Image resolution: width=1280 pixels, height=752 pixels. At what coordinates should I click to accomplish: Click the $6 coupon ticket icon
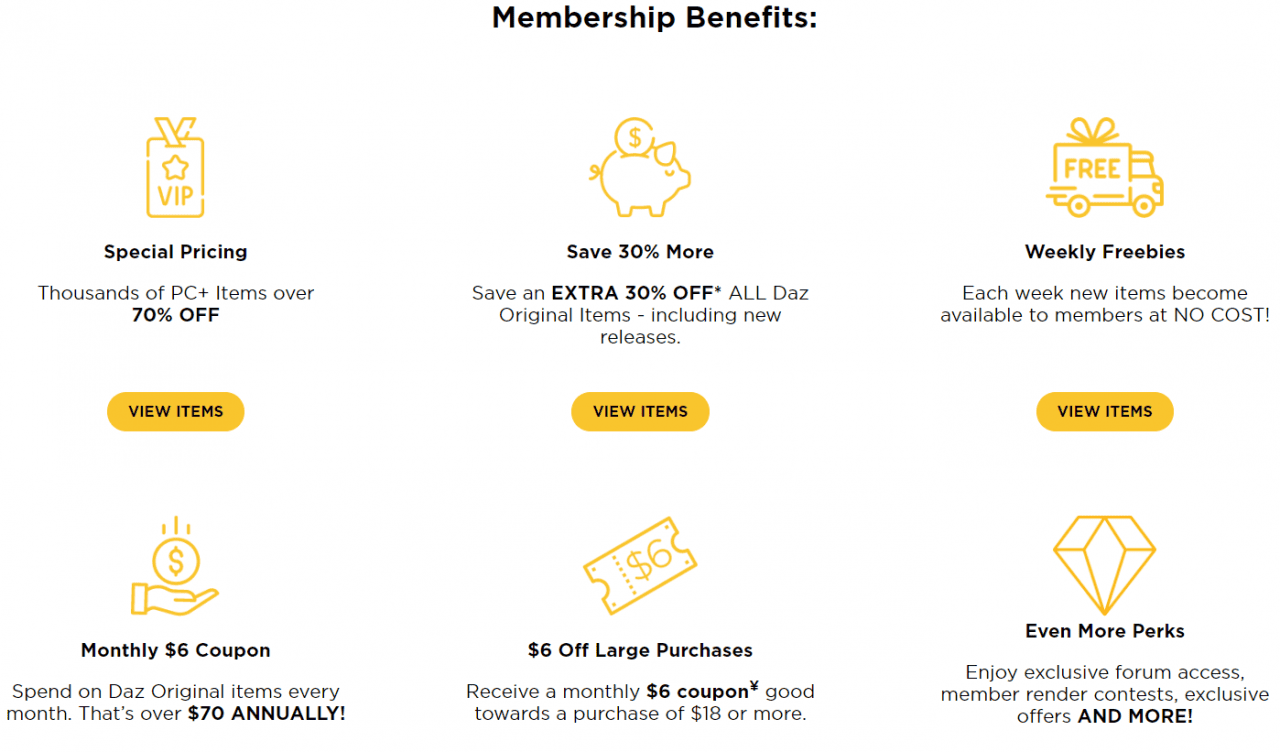pos(640,566)
